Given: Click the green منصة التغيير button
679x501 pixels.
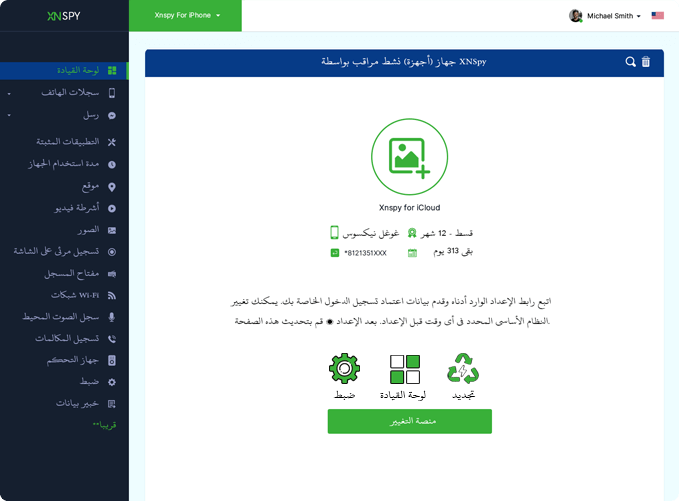Looking at the screenshot, I should (410, 421).
